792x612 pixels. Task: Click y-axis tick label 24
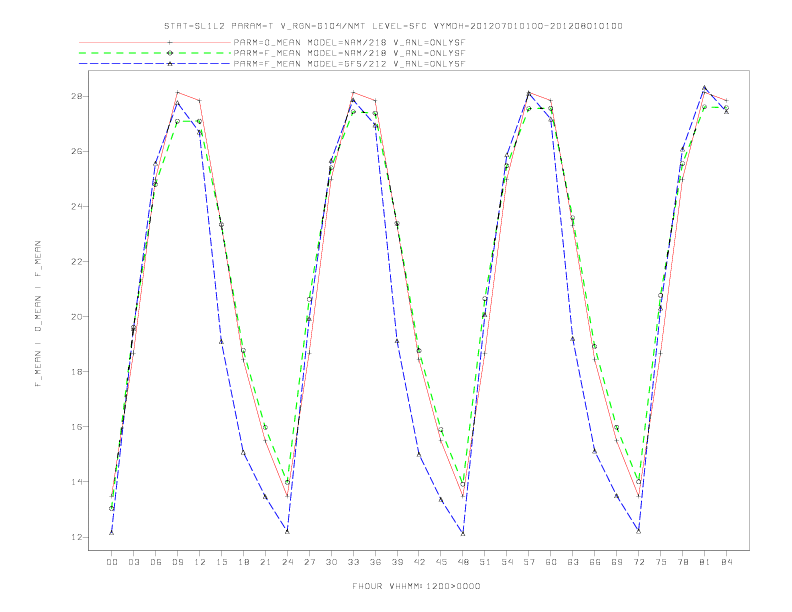pyautogui.click(x=77, y=207)
